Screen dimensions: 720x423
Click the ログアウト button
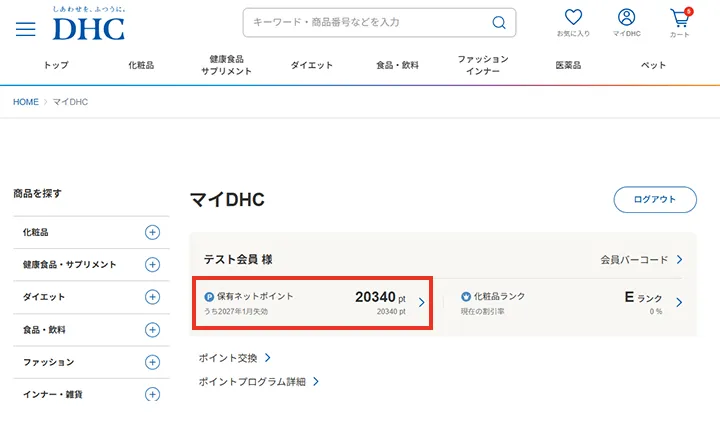pos(654,199)
